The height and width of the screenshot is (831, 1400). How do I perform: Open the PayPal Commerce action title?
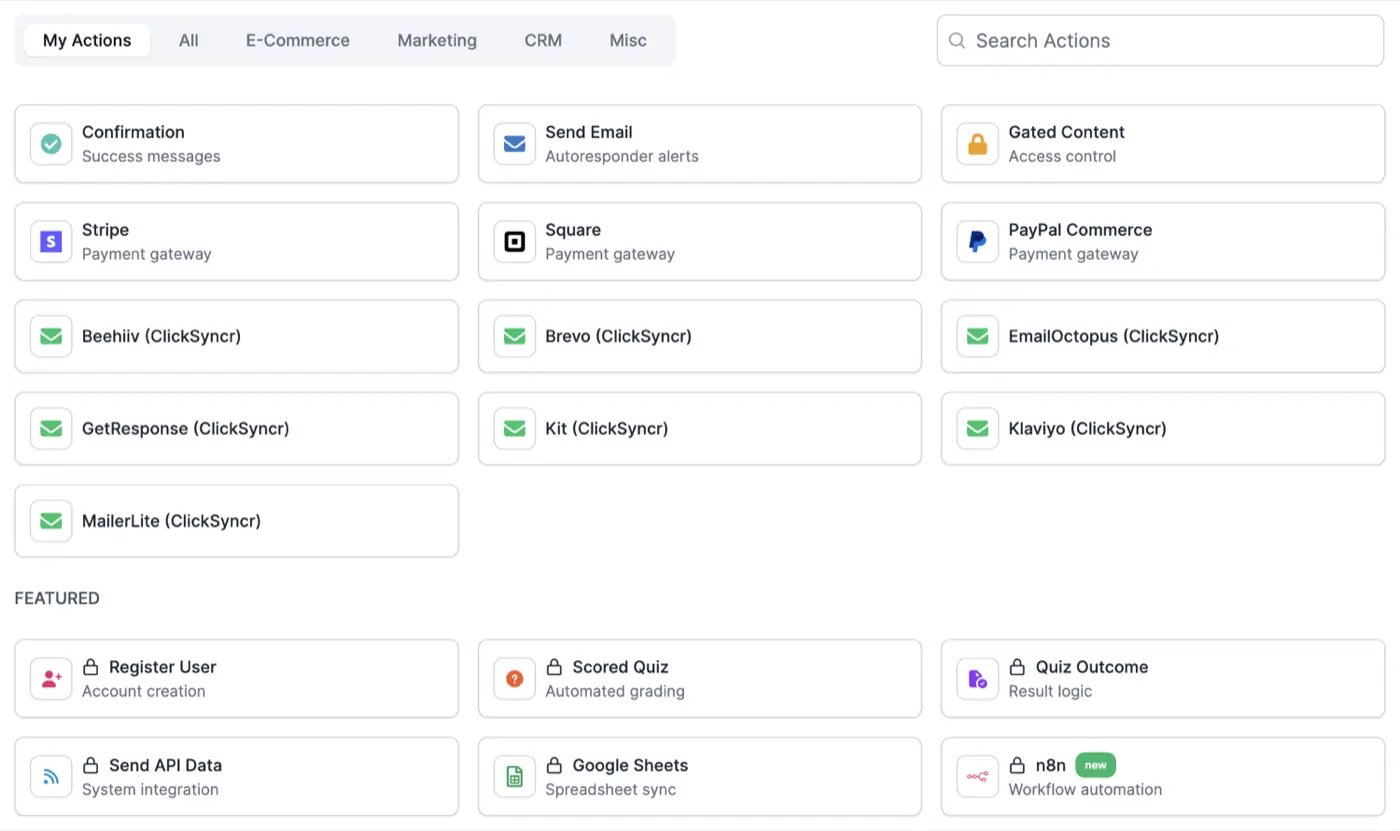[x=1080, y=230]
